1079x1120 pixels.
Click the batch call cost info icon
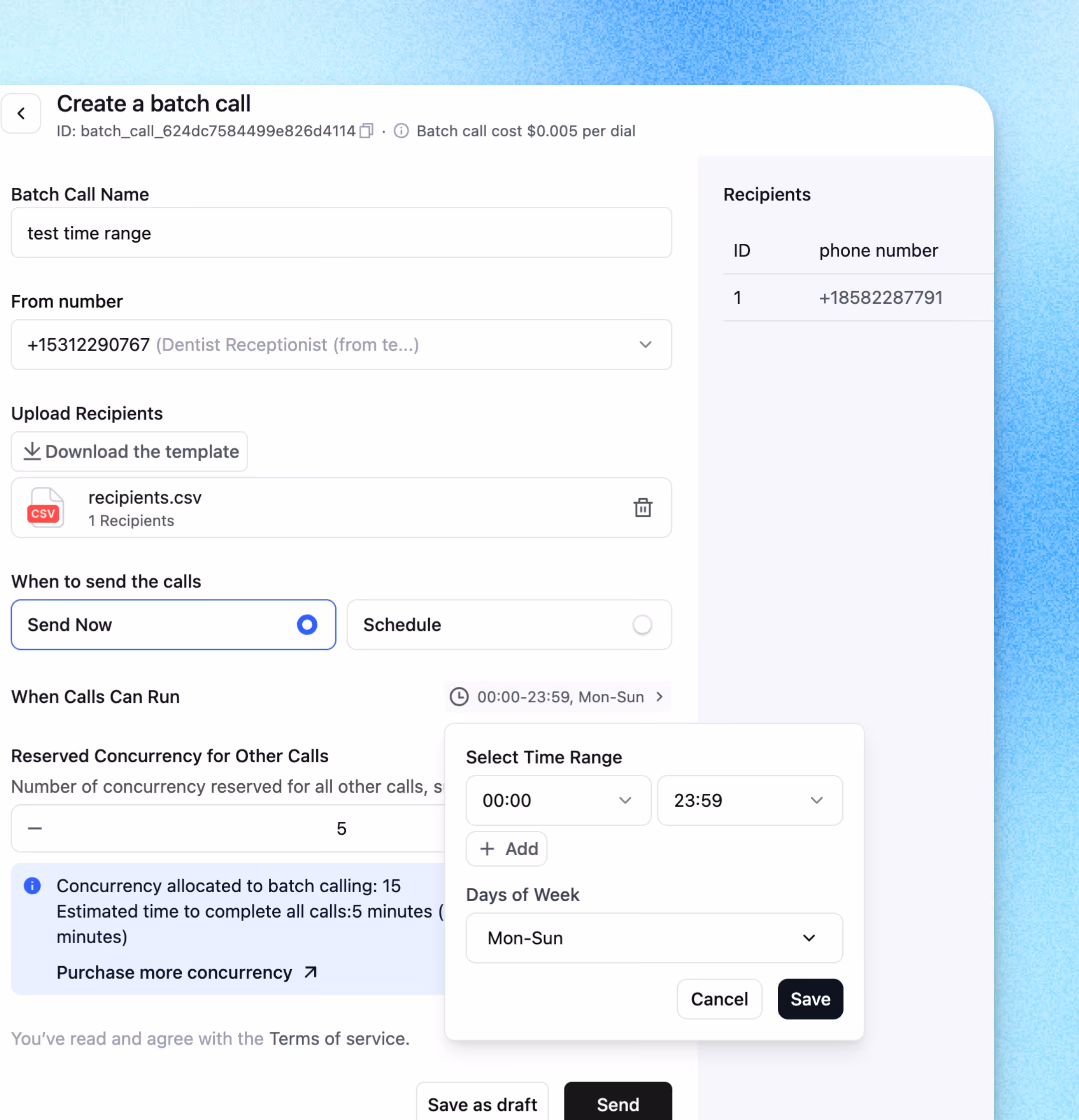tap(401, 131)
